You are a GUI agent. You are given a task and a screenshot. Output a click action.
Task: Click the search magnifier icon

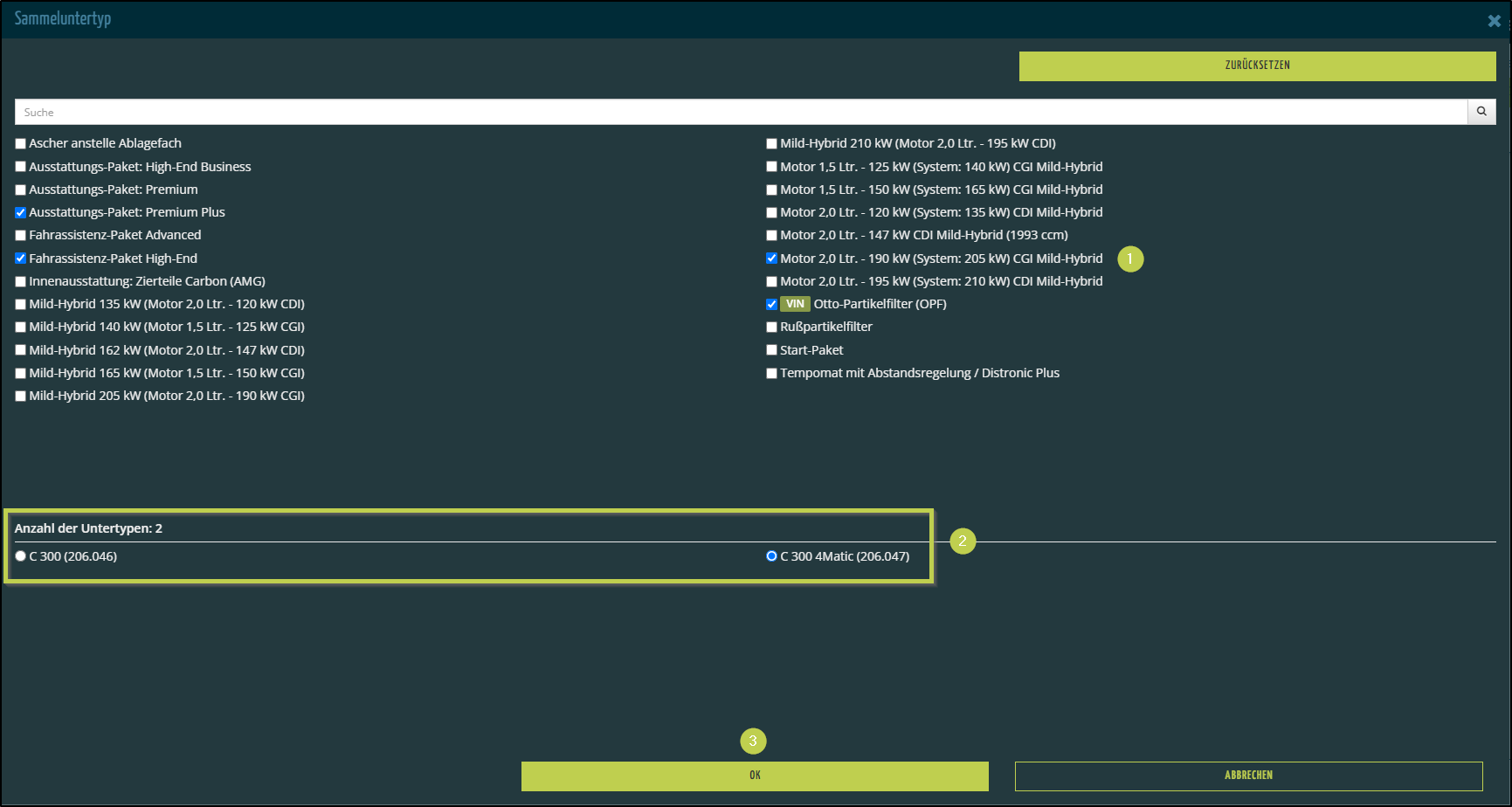click(1481, 112)
